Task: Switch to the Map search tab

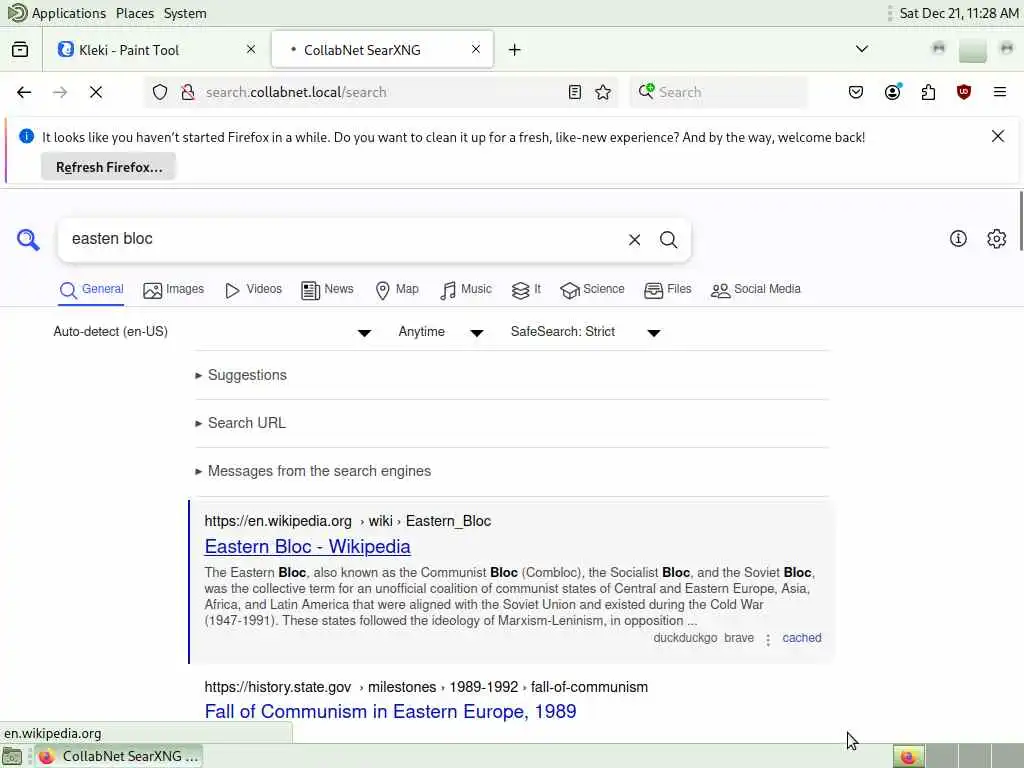Action: tap(397, 289)
